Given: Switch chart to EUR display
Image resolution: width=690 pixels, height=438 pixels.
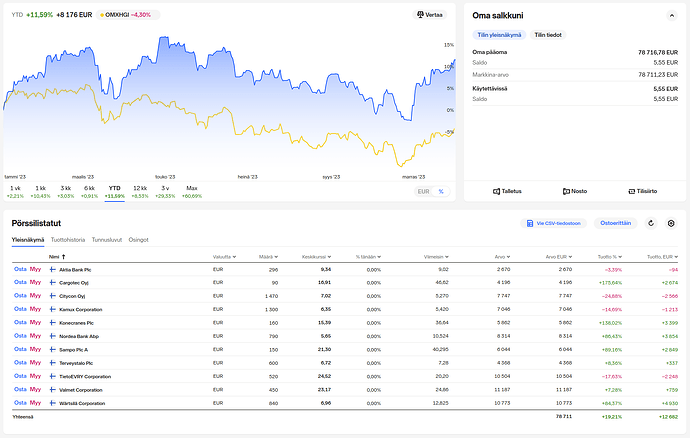Looking at the screenshot, I should coord(423,191).
